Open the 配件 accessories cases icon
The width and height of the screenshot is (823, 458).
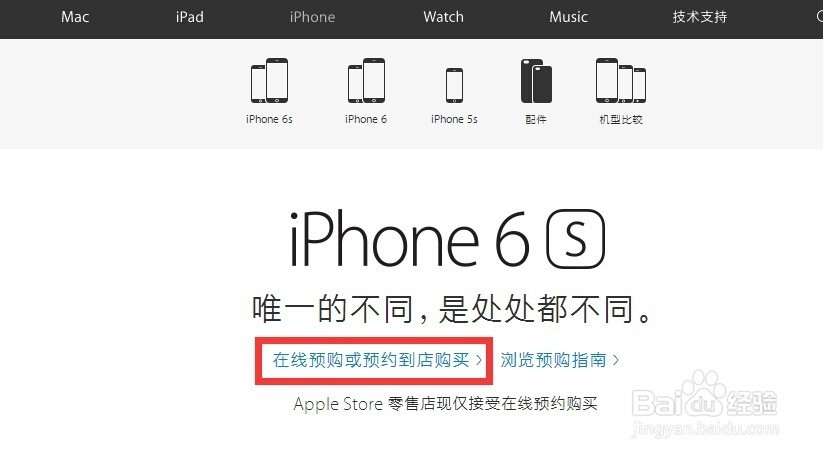point(536,81)
